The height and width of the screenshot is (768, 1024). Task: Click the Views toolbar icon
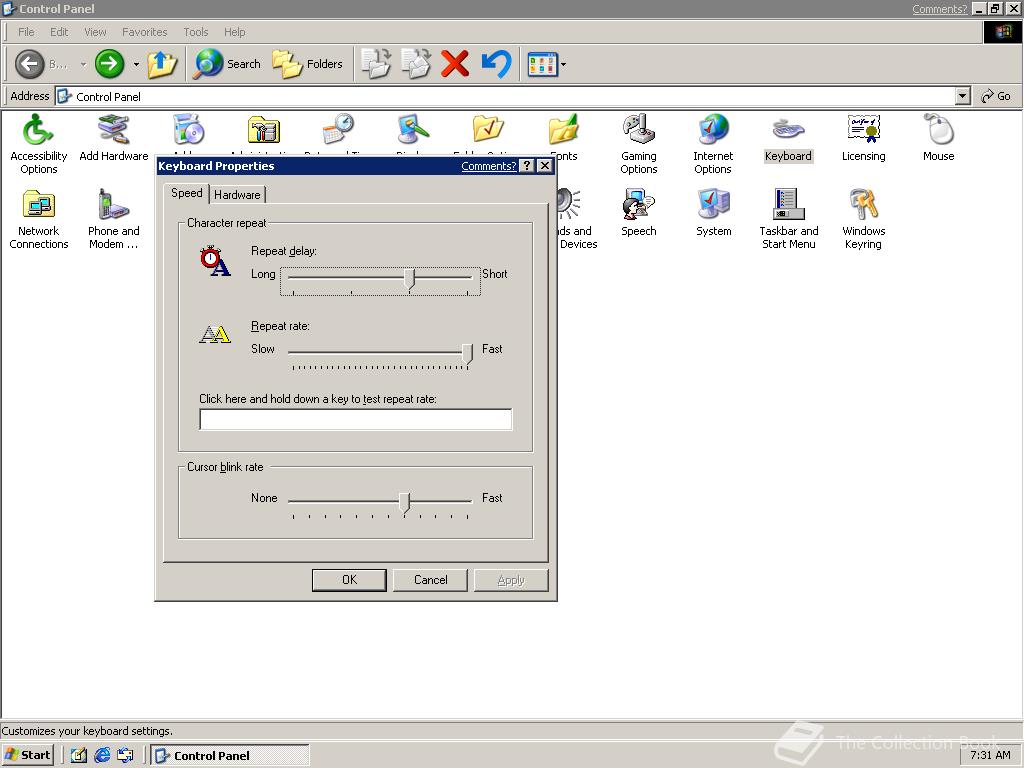pos(542,64)
